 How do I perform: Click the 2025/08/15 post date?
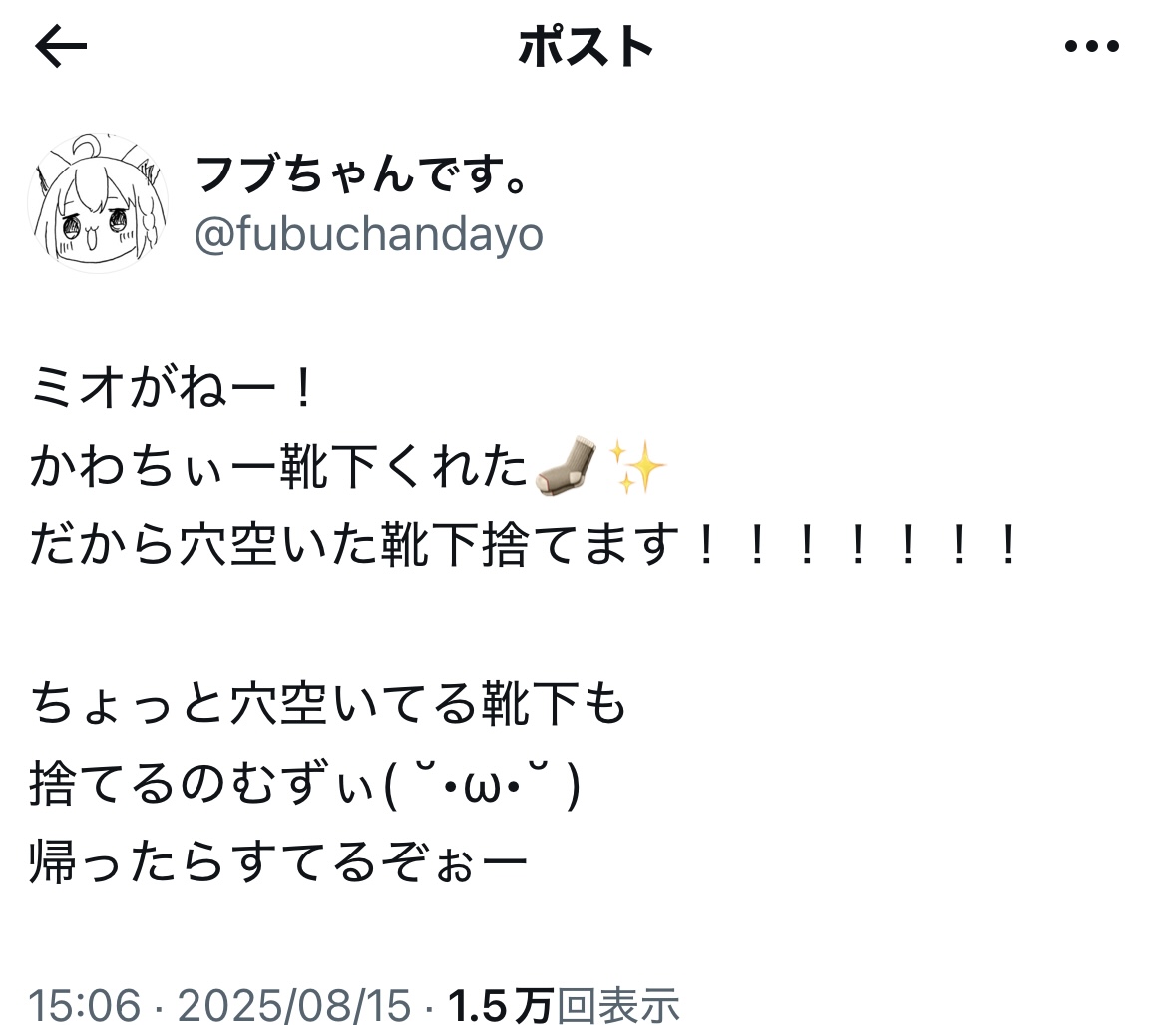295,1005
